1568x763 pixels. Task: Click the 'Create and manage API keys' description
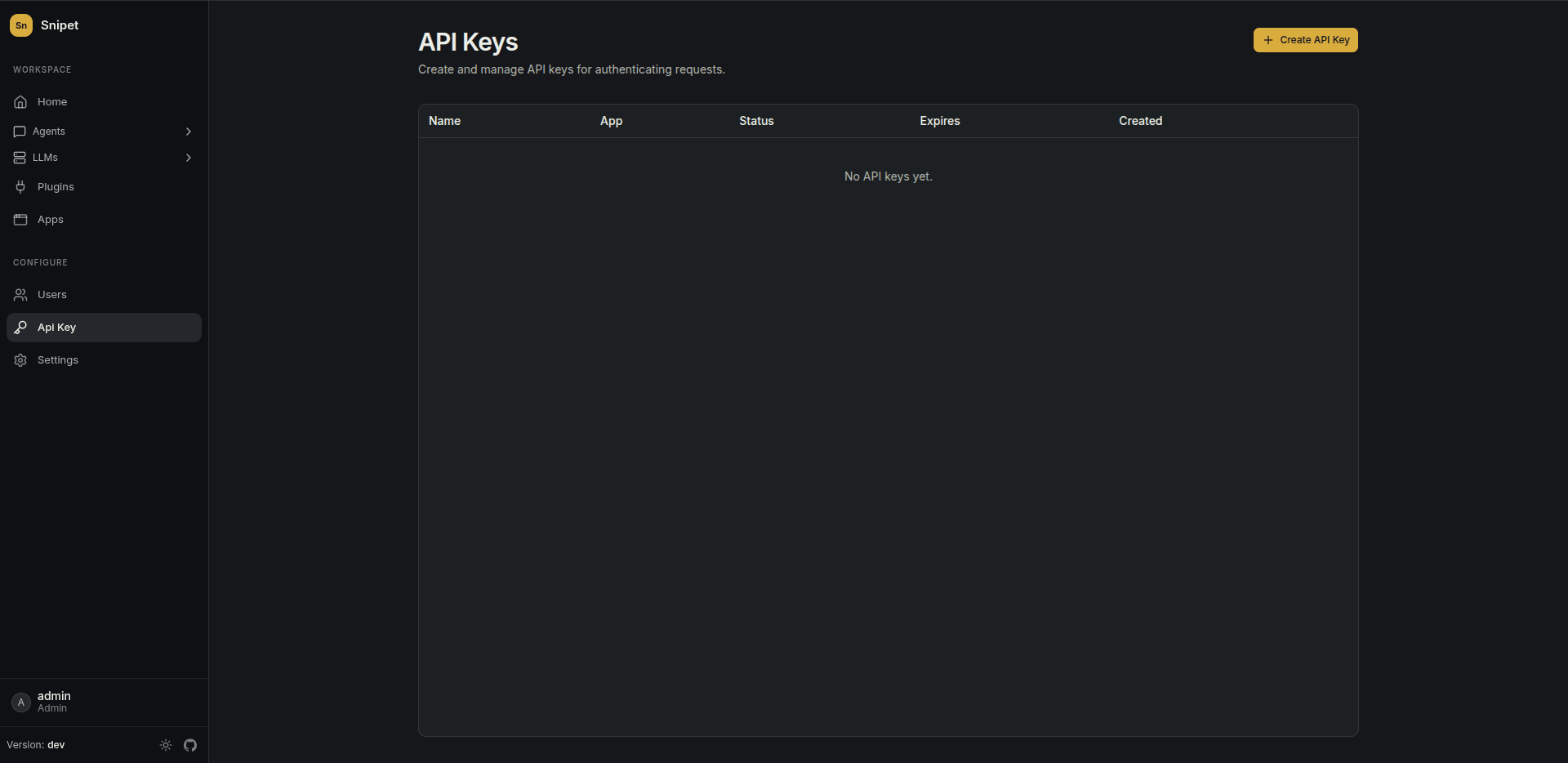click(x=572, y=69)
